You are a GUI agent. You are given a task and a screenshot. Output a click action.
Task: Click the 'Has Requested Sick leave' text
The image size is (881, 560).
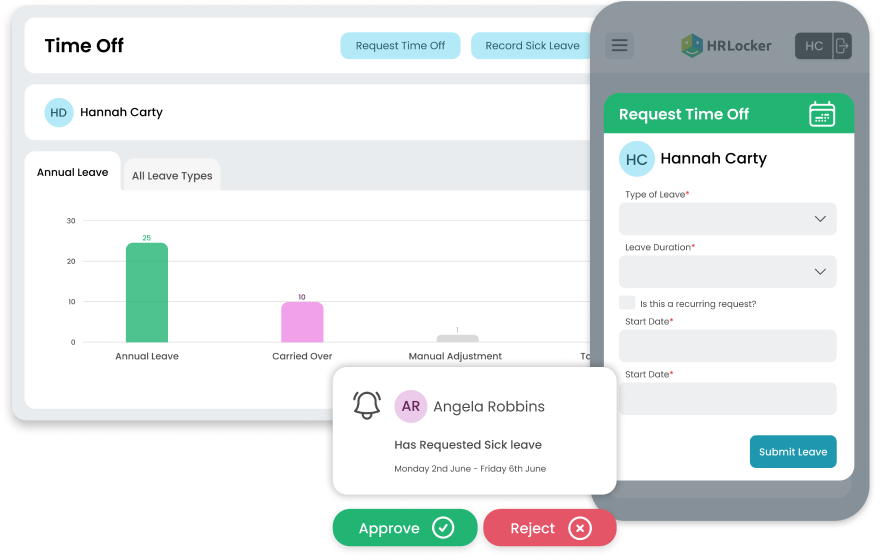click(468, 444)
